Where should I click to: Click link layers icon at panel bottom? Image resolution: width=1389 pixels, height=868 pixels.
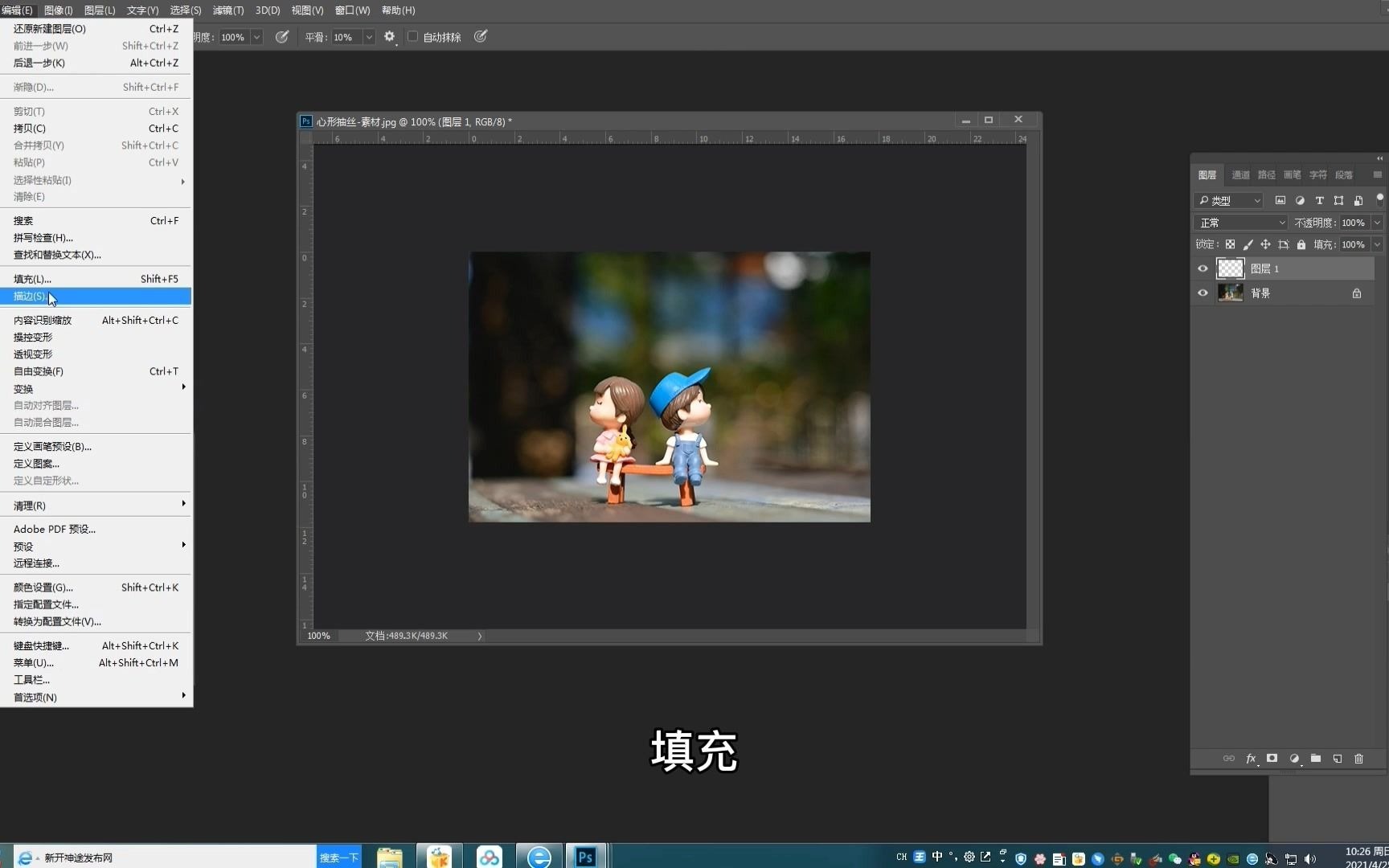click(x=1228, y=759)
